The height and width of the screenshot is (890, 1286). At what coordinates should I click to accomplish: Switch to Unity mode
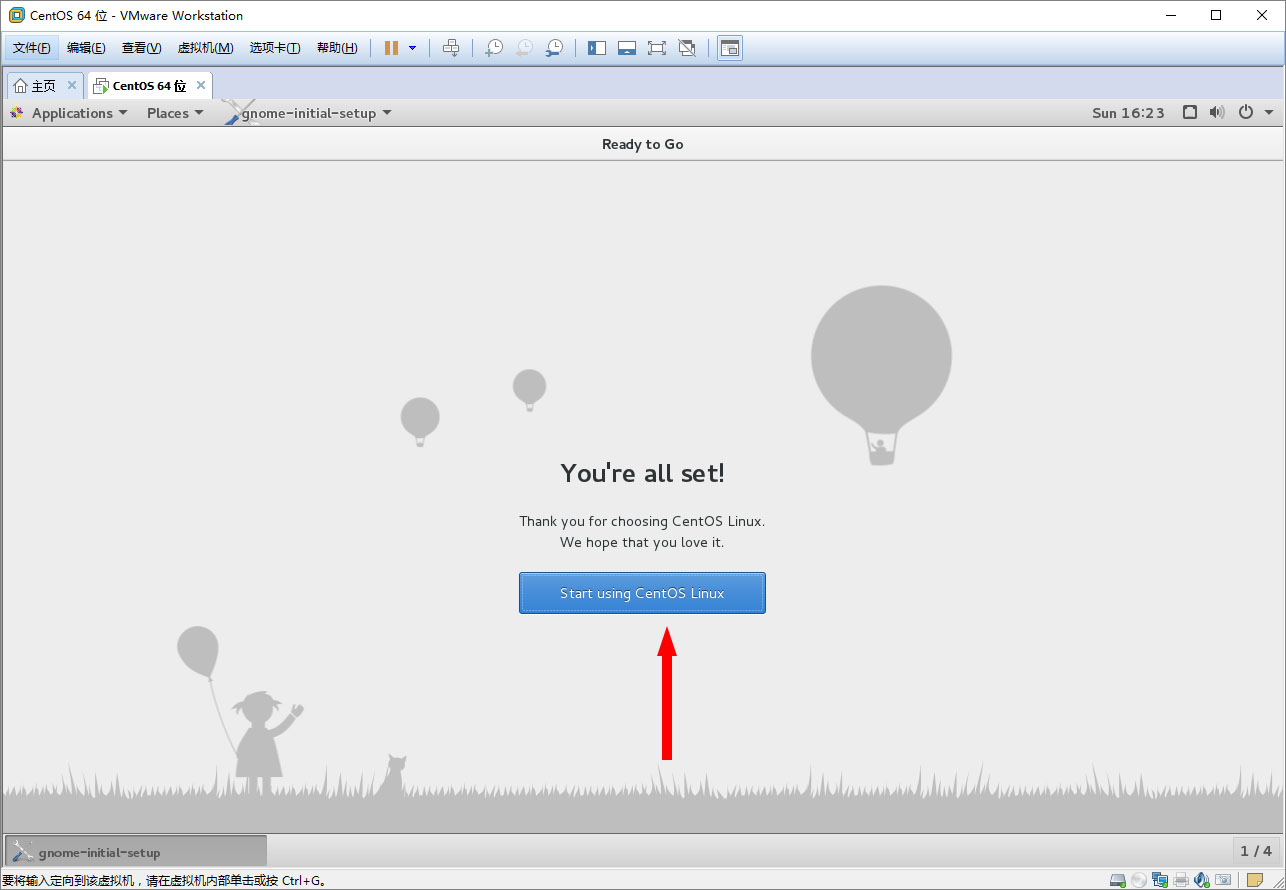(687, 48)
